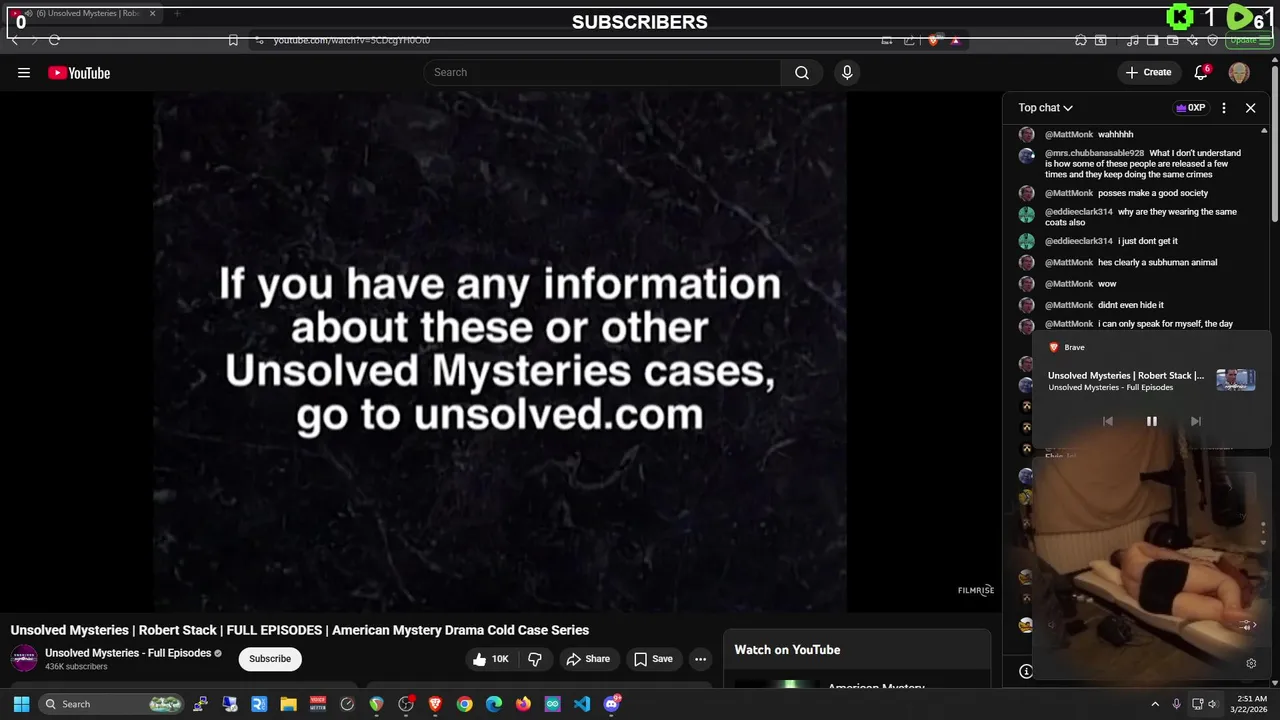Viewport: 1280px width, 720px height.
Task: Click first @eddieeclark314 'same coats' message
Action: tap(1141, 217)
